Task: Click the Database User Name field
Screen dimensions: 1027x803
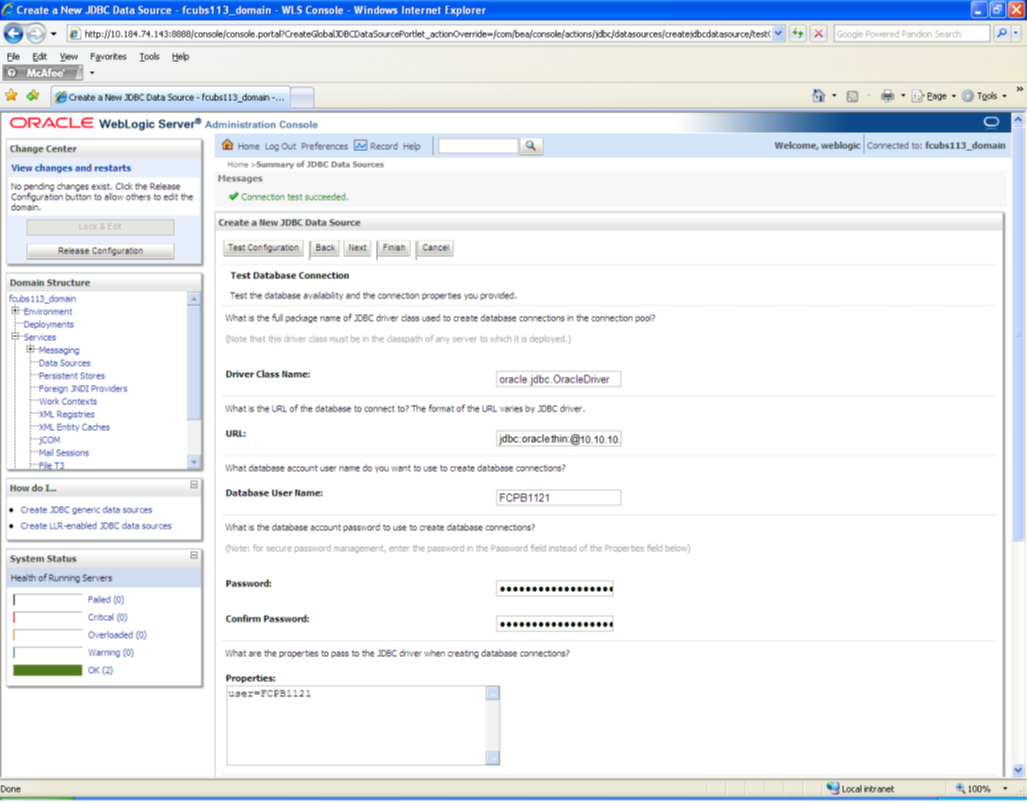Action: (558, 498)
